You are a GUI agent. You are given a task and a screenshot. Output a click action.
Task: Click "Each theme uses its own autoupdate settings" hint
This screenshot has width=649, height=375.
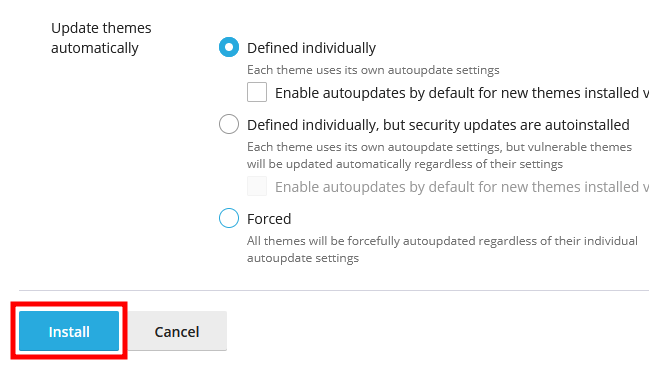click(373, 70)
